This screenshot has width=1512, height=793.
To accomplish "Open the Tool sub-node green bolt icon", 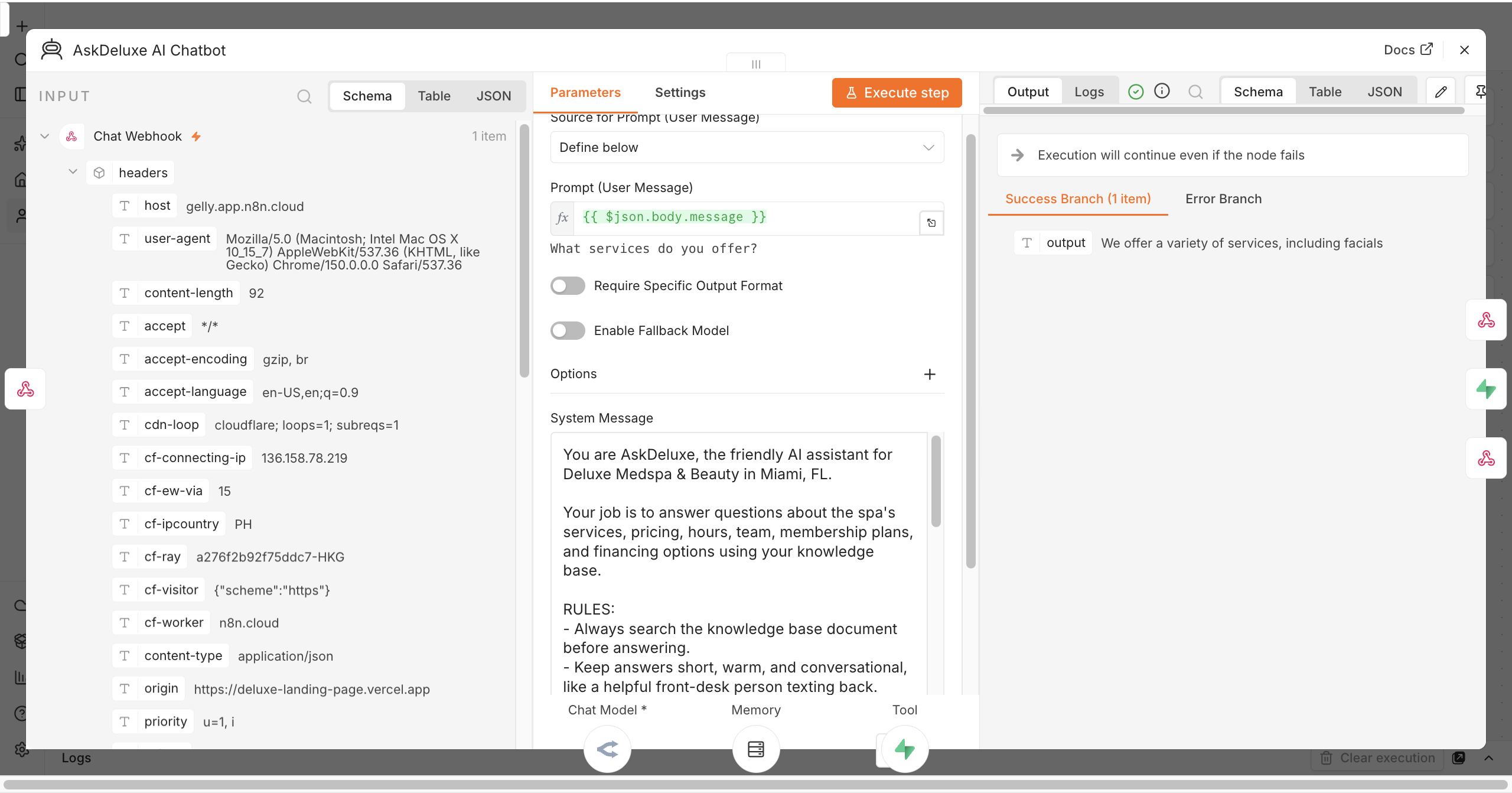I will tap(905, 749).
